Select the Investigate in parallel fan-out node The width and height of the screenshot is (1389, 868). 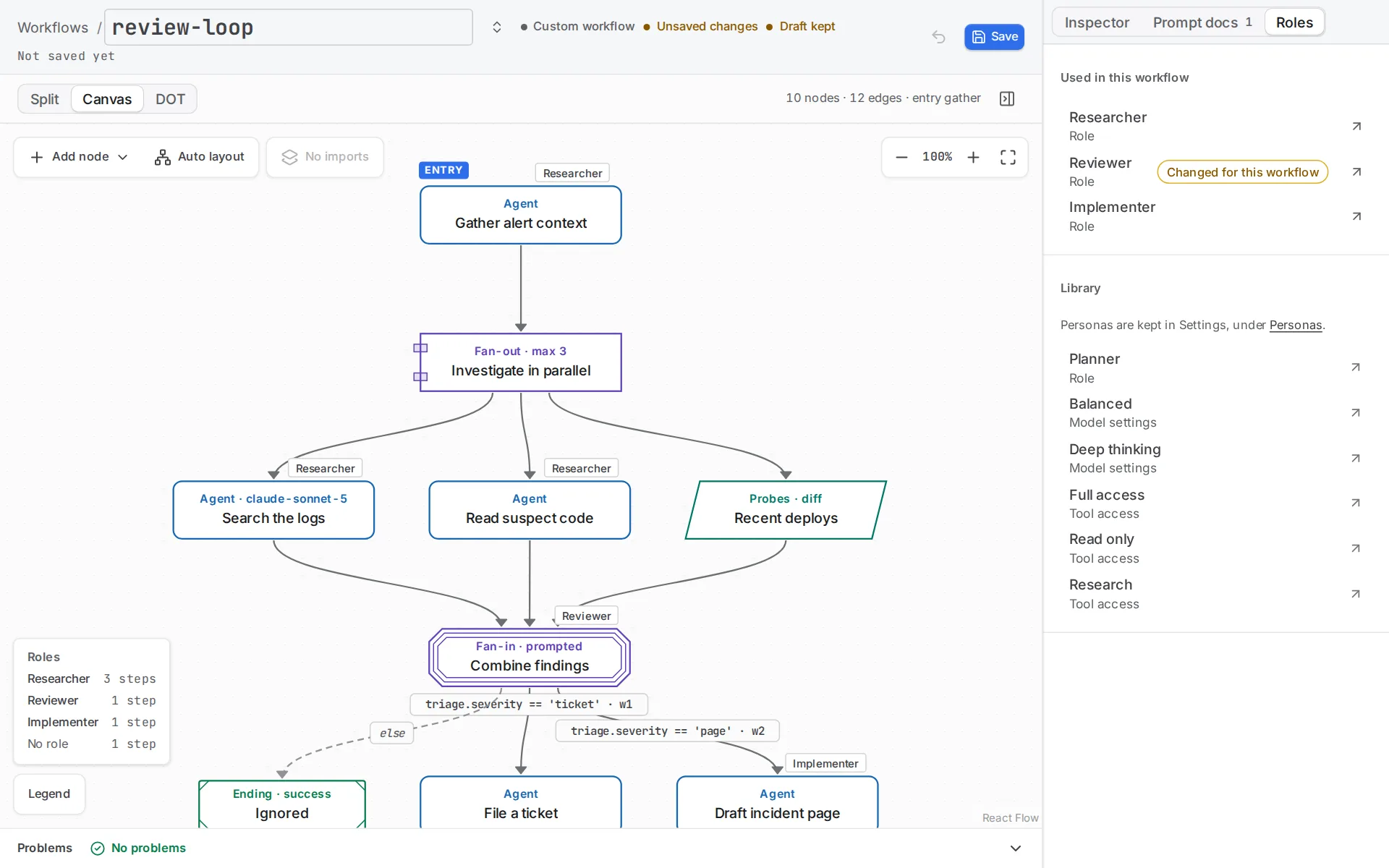(x=521, y=362)
